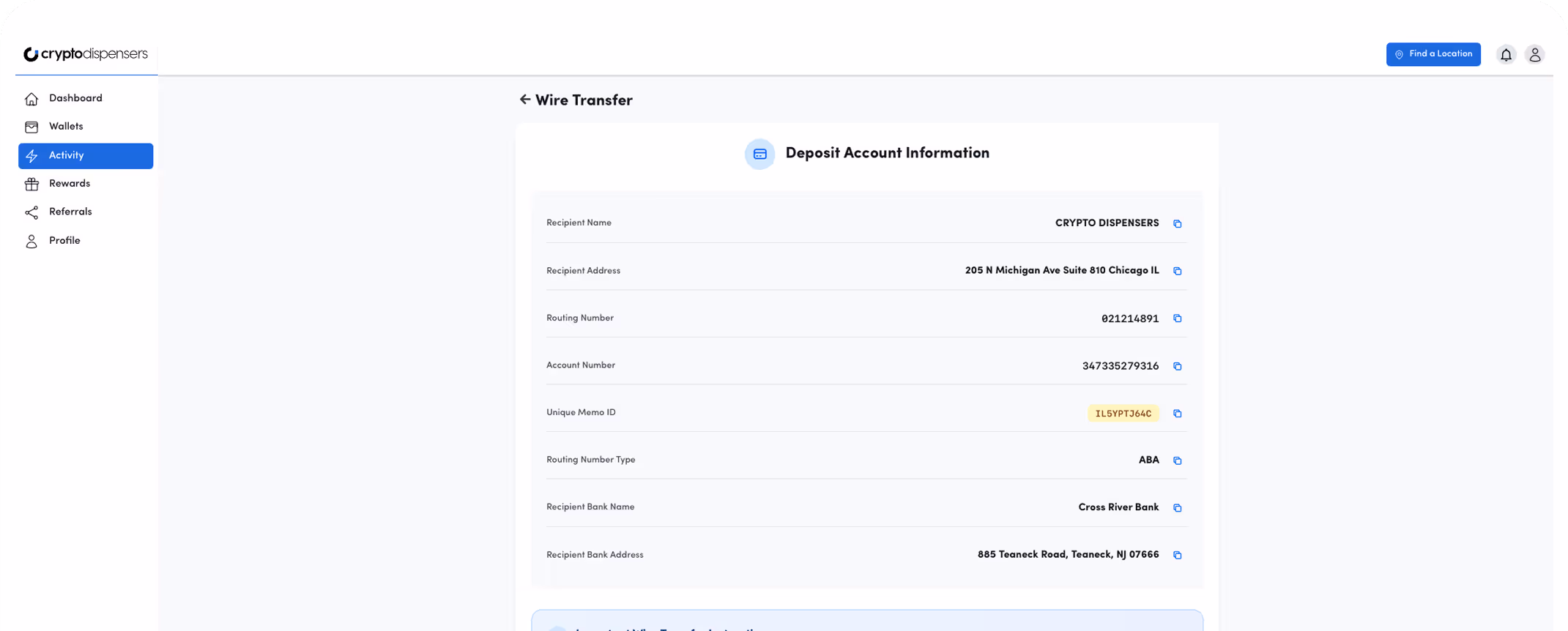Click the ABA routing type value
The height and width of the screenshot is (631, 1568).
pyautogui.click(x=1148, y=460)
